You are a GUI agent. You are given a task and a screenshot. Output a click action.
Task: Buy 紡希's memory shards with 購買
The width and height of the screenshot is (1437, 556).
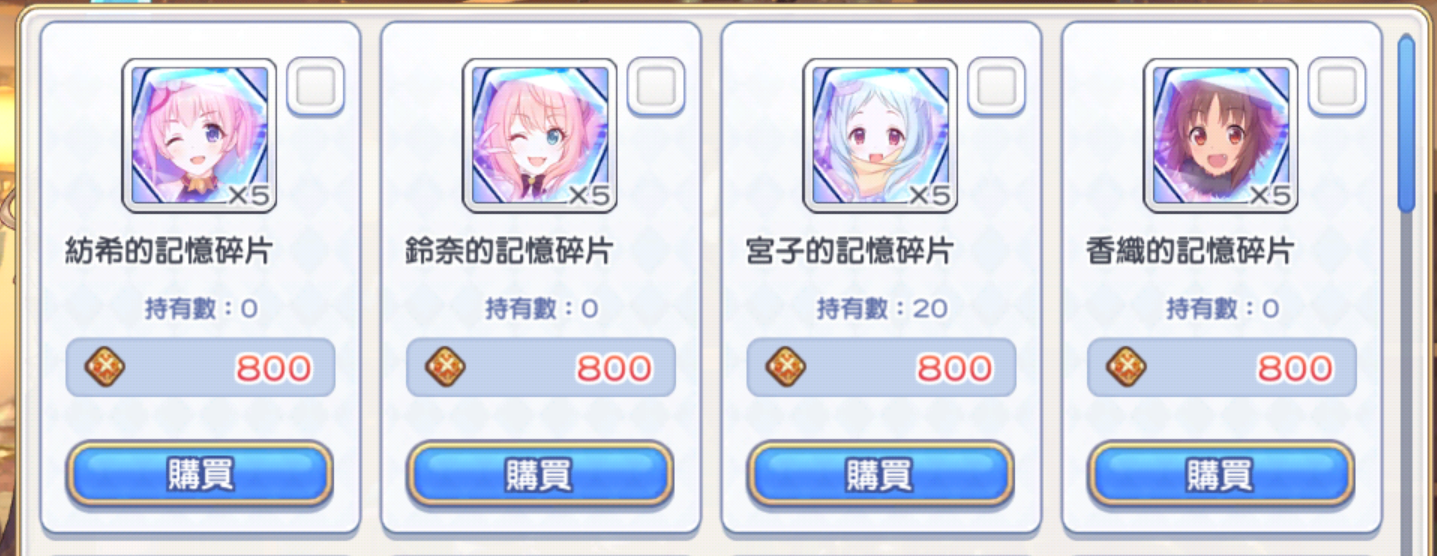pos(200,474)
